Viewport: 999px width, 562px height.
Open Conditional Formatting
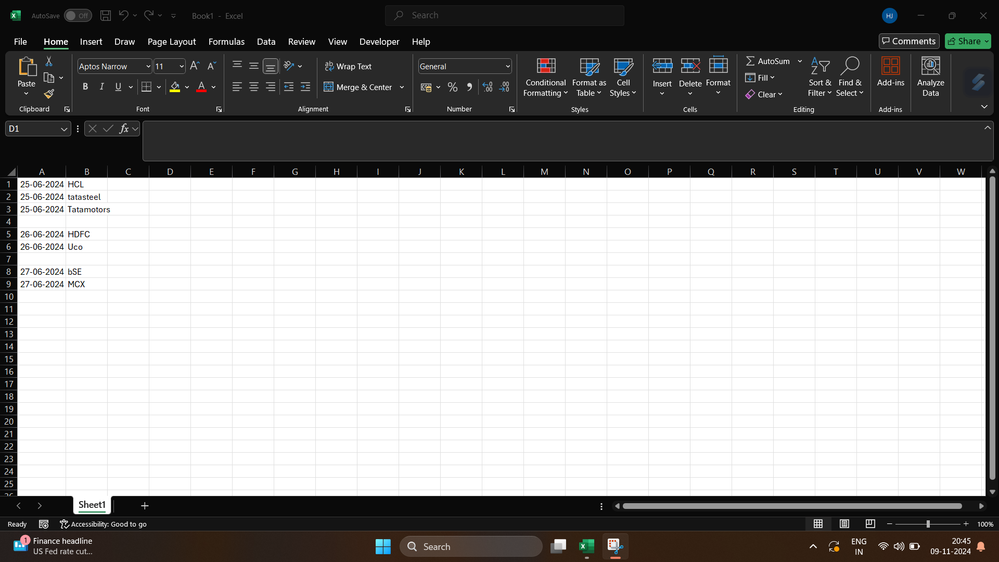click(545, 77)
